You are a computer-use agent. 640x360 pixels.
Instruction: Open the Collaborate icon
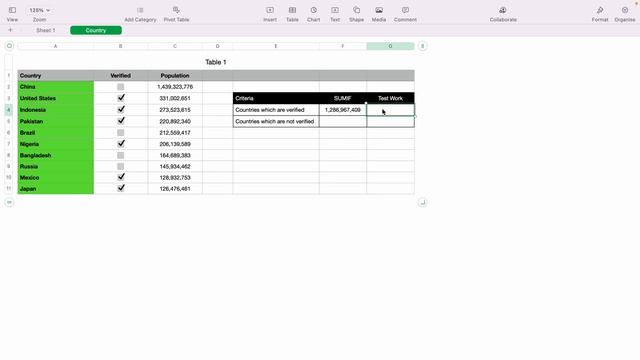(503, 10)
